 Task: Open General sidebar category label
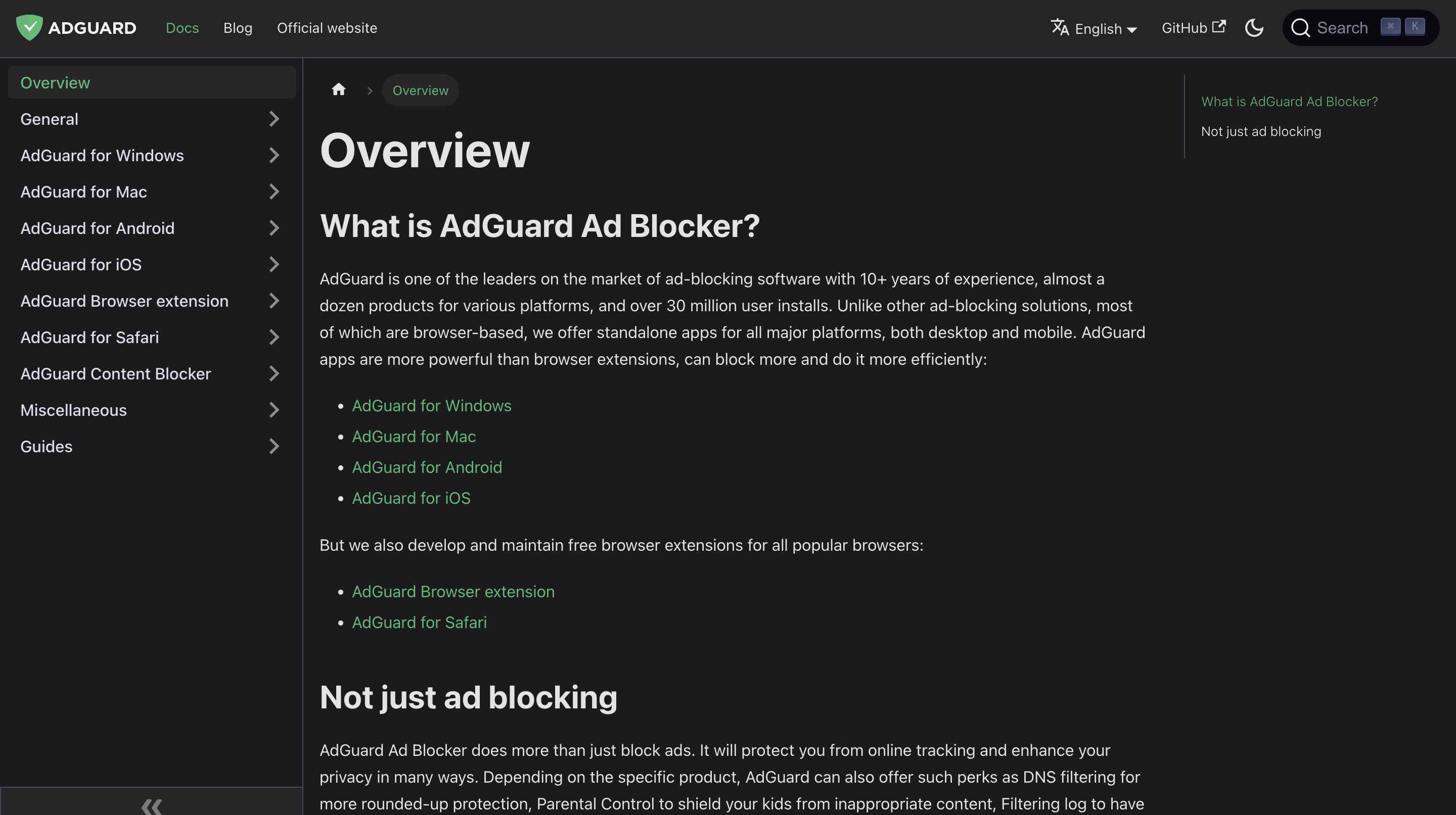click(x=49, y=119)
